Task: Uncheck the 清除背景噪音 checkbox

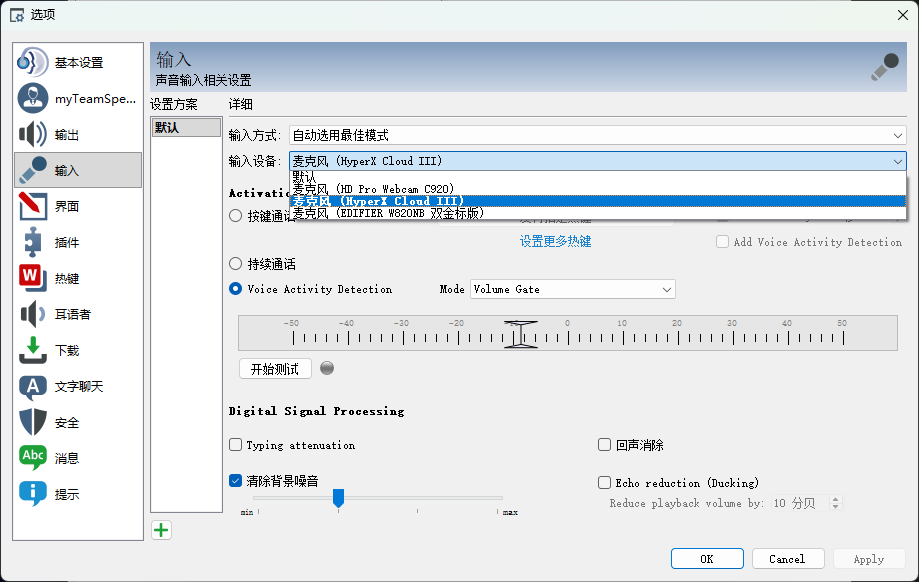Action: (x=236, y=481)
